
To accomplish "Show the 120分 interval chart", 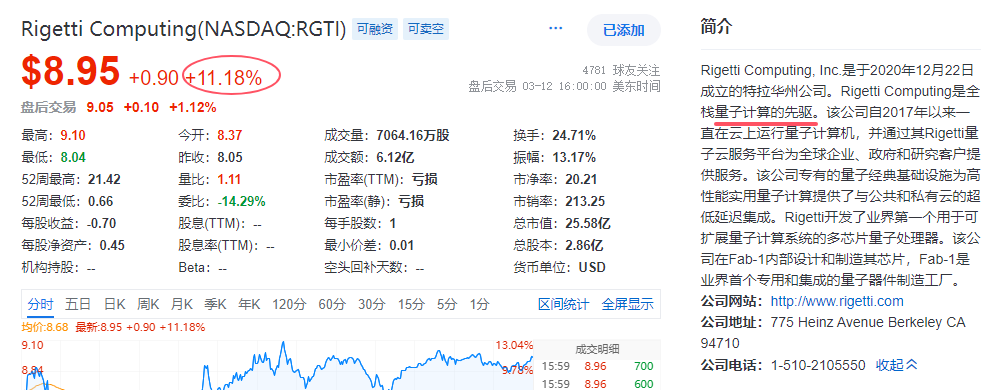I will tap(289, 304).
